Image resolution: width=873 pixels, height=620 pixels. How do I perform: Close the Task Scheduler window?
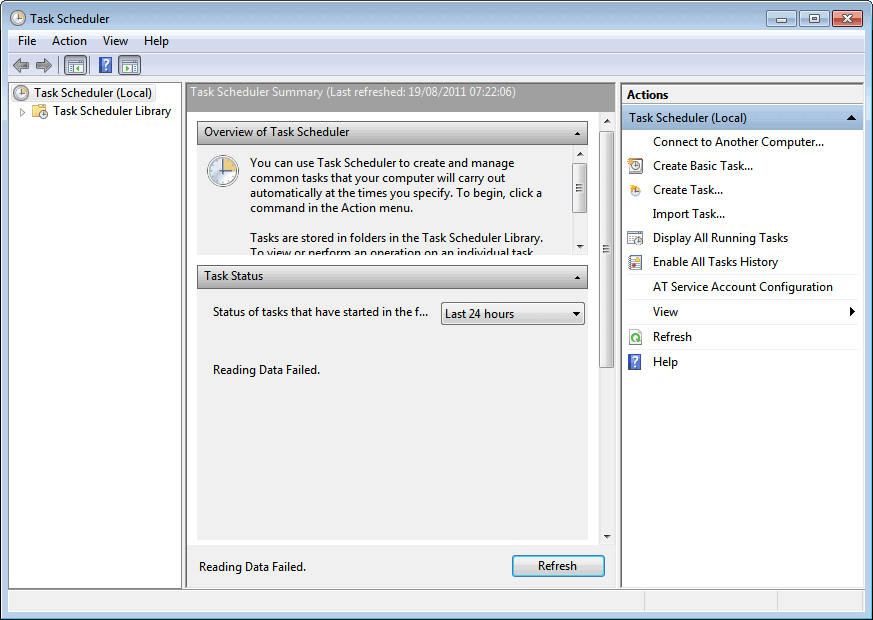pyautogui.click(x=847, y=19)
